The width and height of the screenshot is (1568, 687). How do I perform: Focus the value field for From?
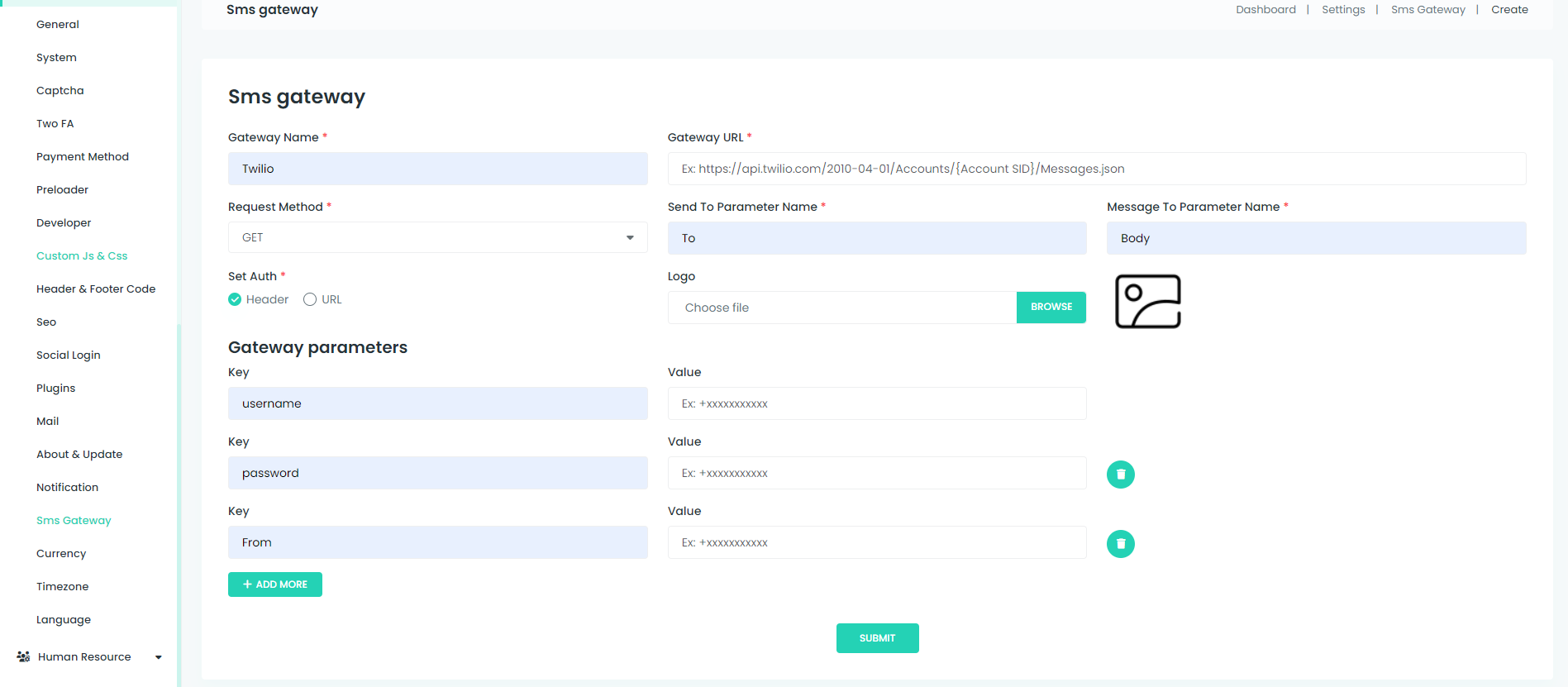(x=877, y=542)
